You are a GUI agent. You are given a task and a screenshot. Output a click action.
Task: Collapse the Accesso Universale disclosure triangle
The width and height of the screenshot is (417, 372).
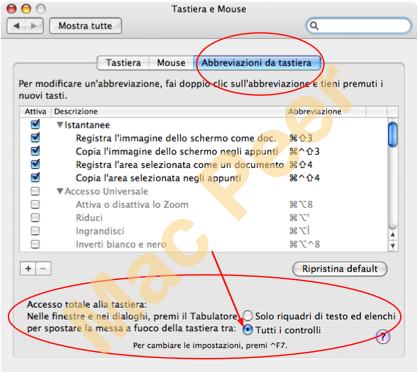(60, 191)
